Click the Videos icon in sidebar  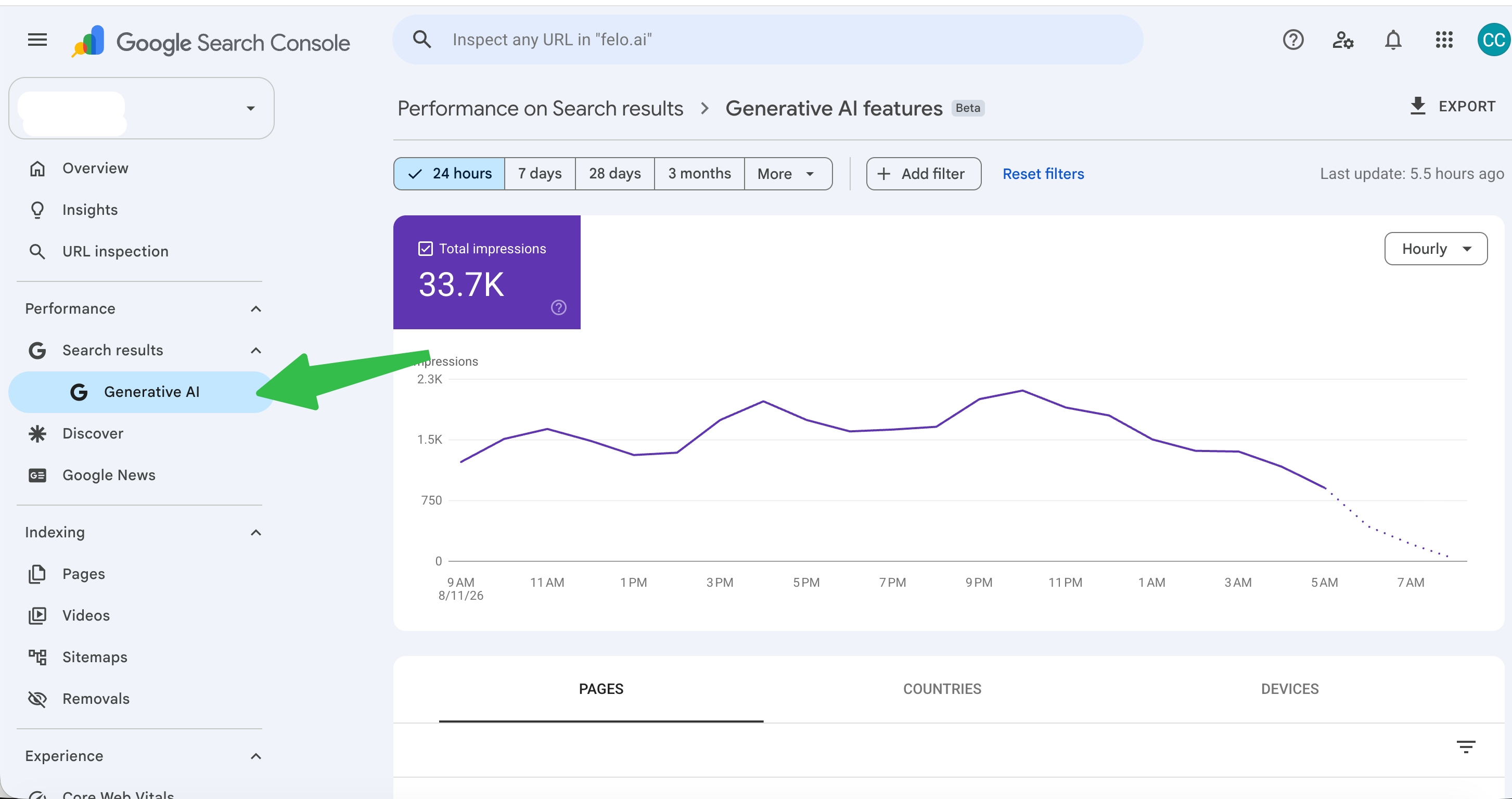click(37, 615)
